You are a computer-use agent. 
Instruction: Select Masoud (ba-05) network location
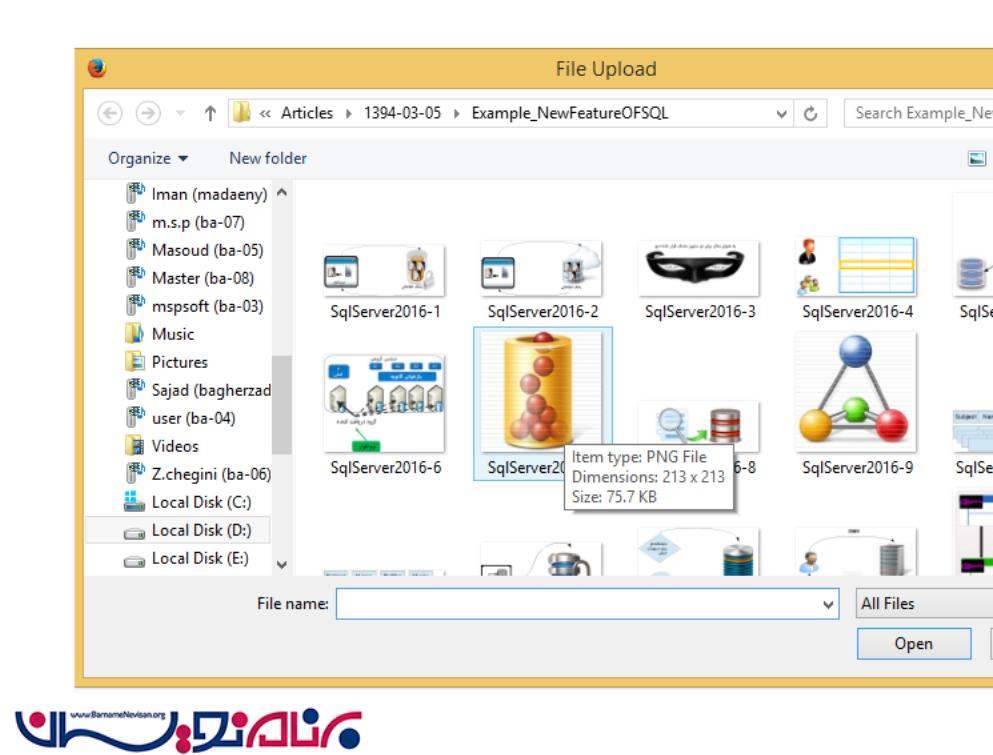(195, 250)
